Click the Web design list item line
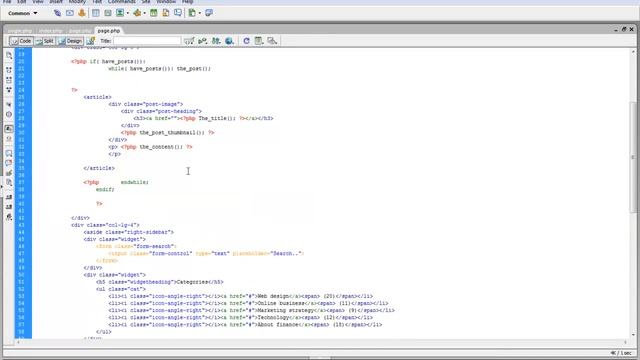640x360 pixels. 240,296
